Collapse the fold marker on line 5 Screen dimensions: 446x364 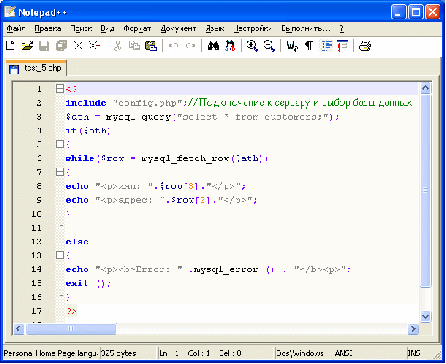[60, 144]
